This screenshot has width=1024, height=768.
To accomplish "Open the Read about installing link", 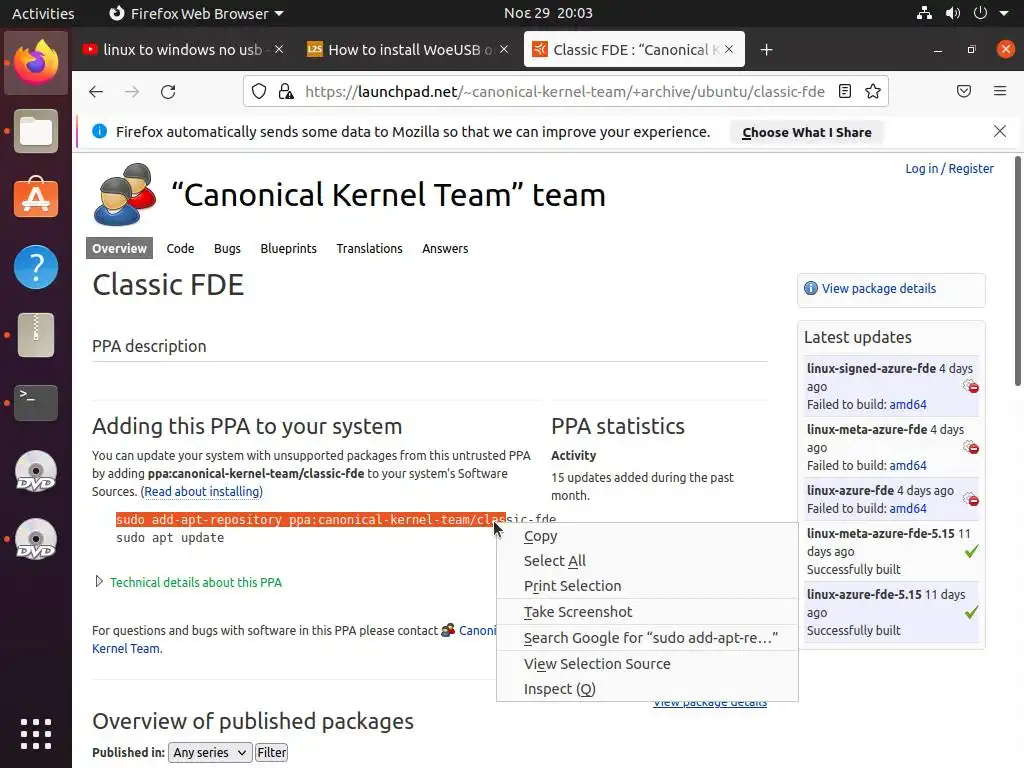I will coord(202,492).
